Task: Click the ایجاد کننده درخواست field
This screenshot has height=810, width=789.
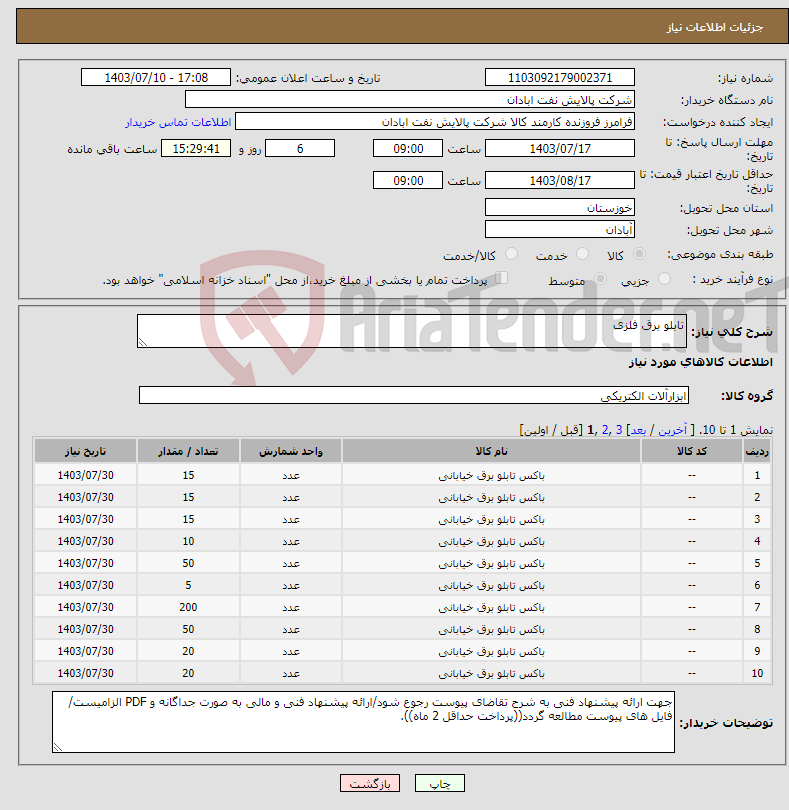Action: pos(435,122)
